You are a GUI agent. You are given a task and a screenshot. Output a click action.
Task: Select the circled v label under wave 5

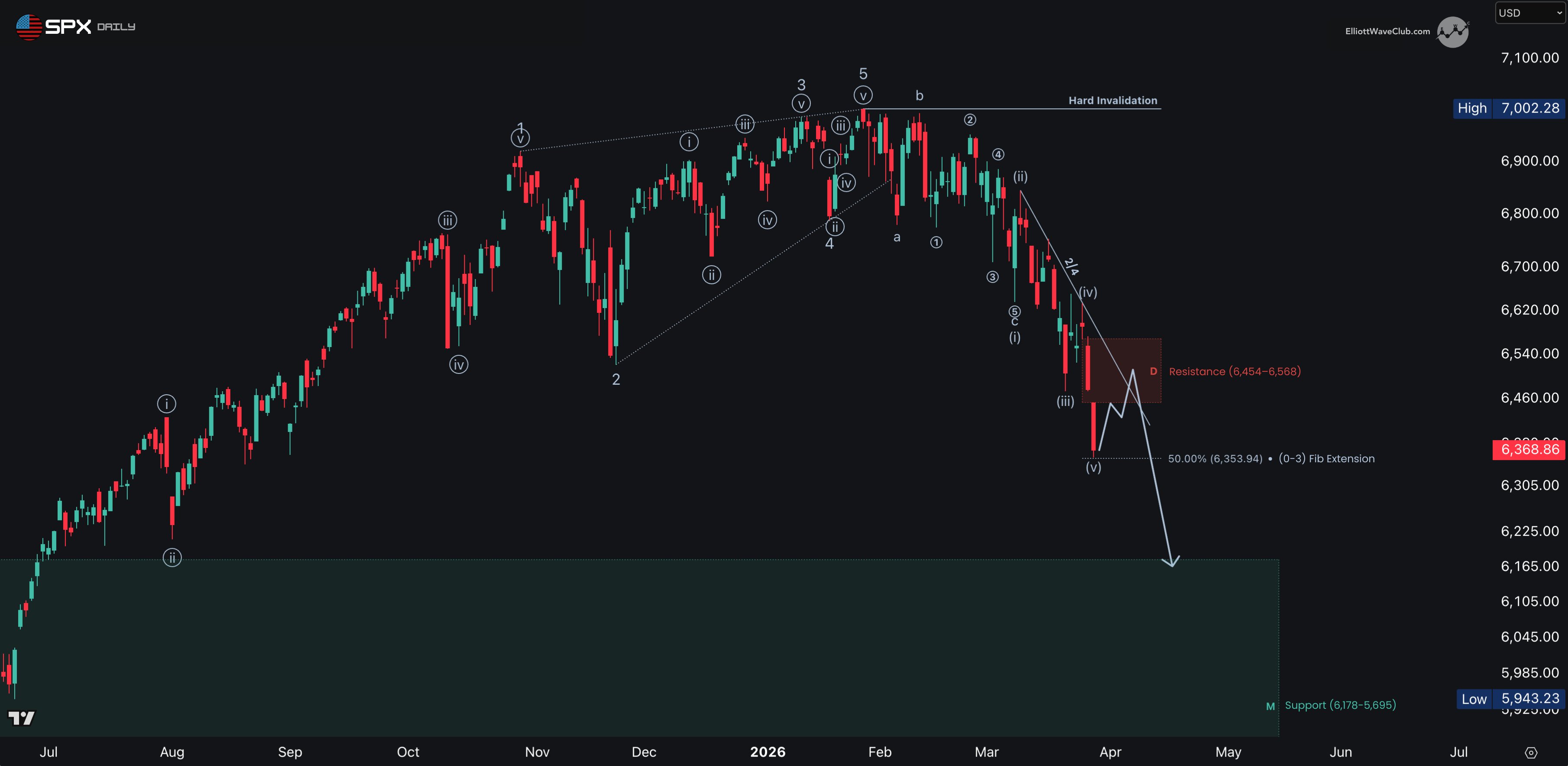(x=862, y=96)
